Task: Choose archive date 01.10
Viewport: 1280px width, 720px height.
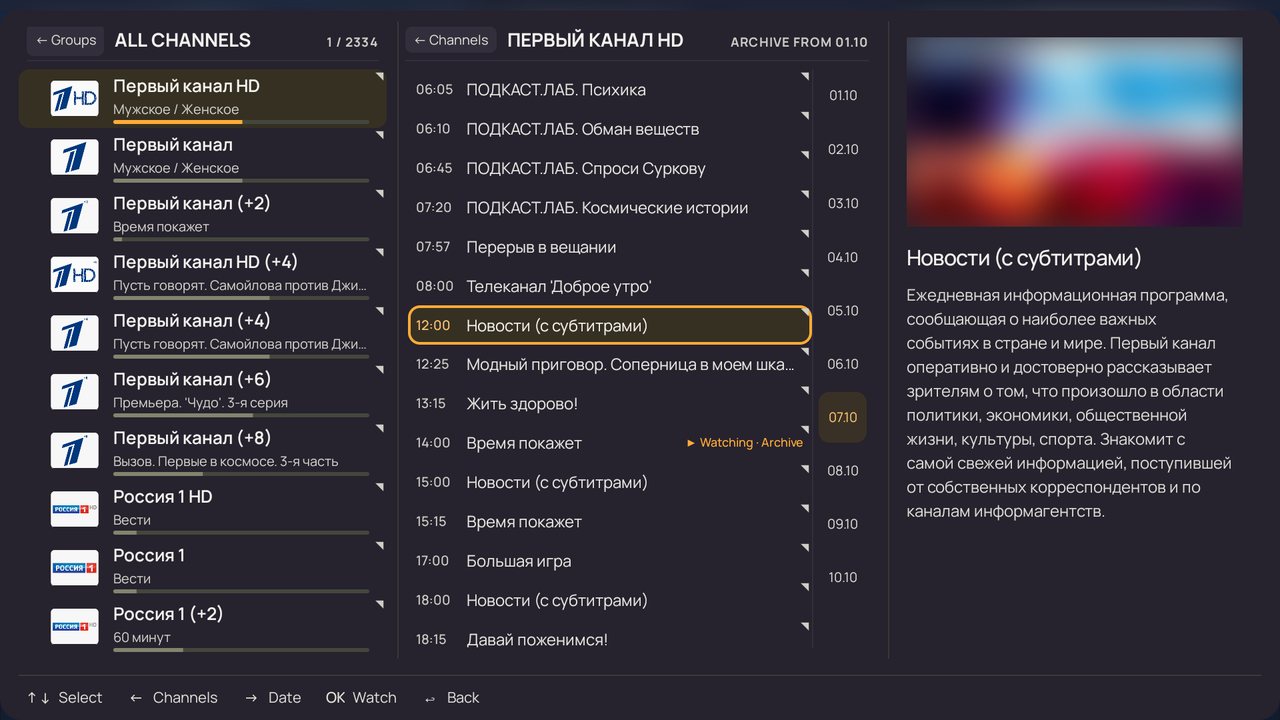Action: point(843,96)
